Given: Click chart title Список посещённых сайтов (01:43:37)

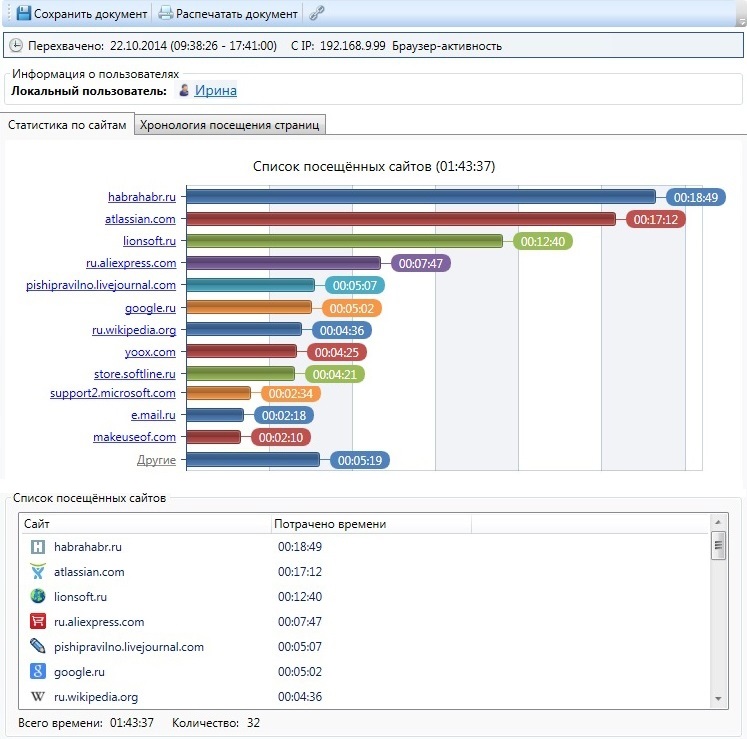Looking at the screenshot, I should pos(374,166).
